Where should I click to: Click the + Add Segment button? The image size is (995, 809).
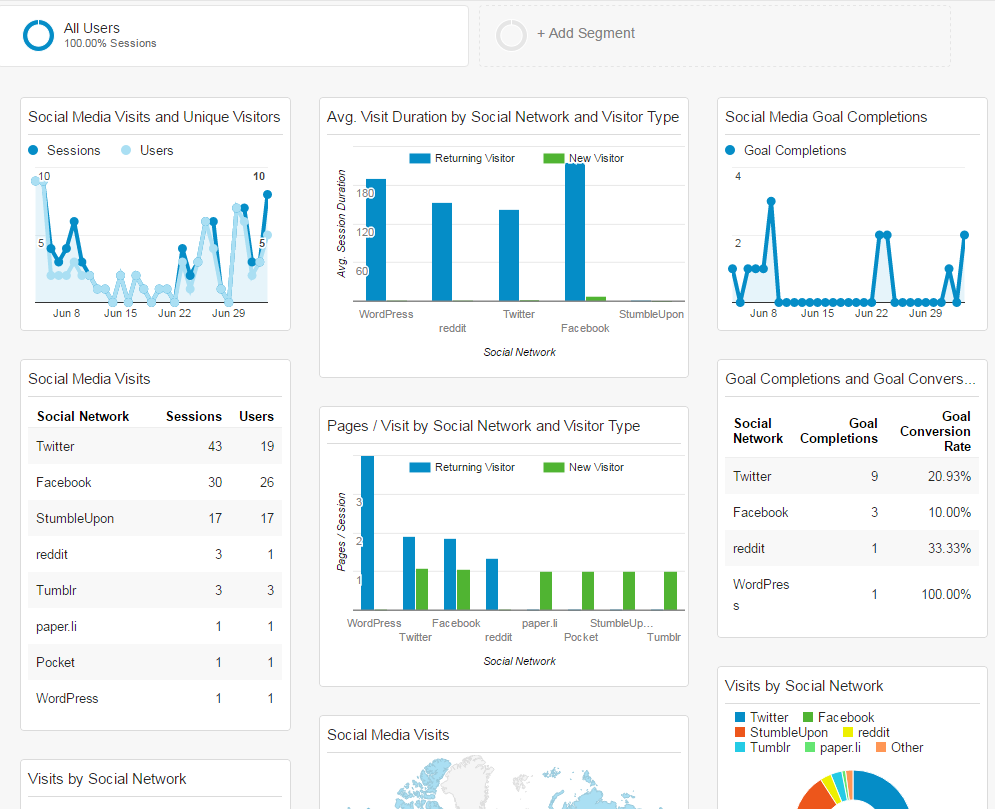click(x=587, y=33)
